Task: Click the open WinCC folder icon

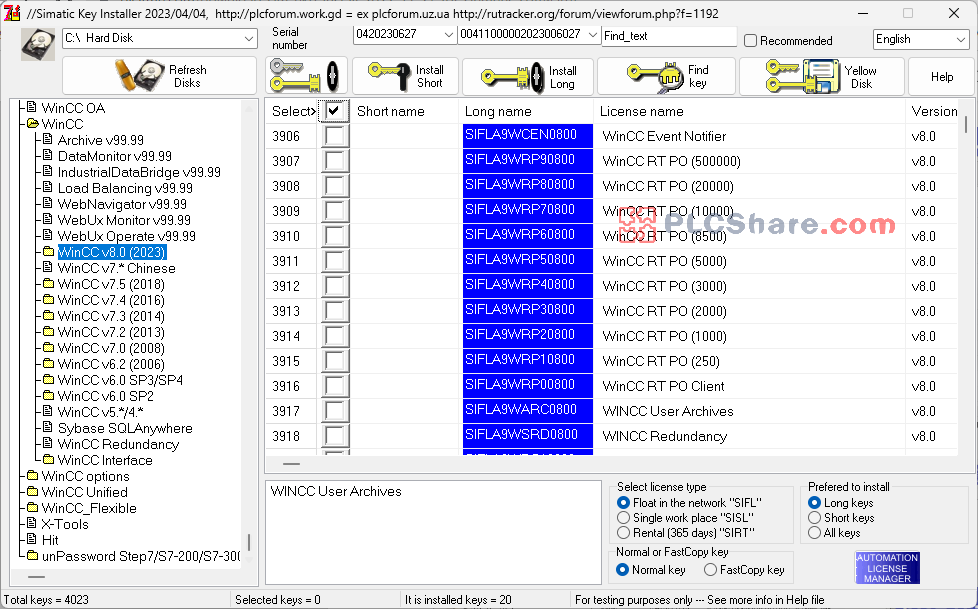Action: [32, 124]
